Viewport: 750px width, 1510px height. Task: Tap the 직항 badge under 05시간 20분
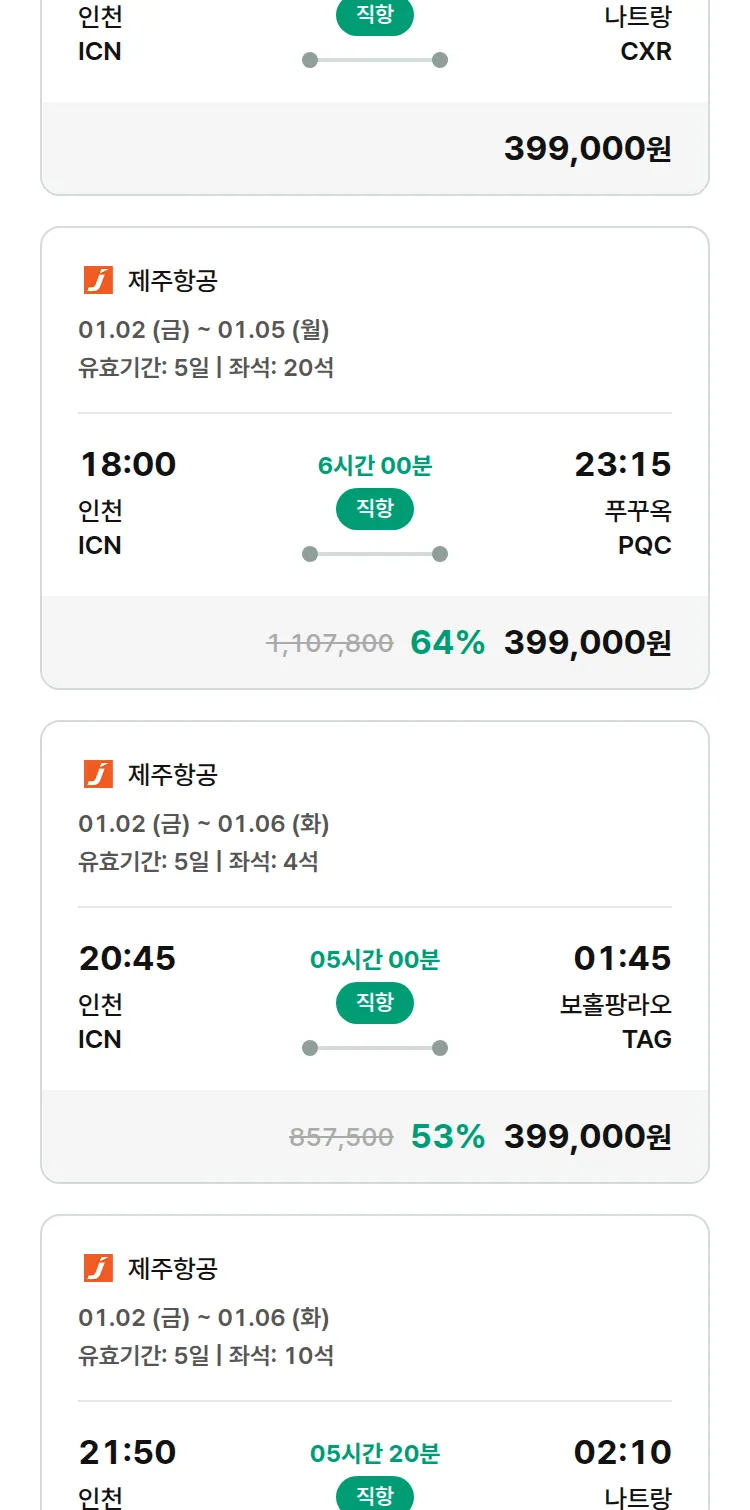tap(375, 1495)
